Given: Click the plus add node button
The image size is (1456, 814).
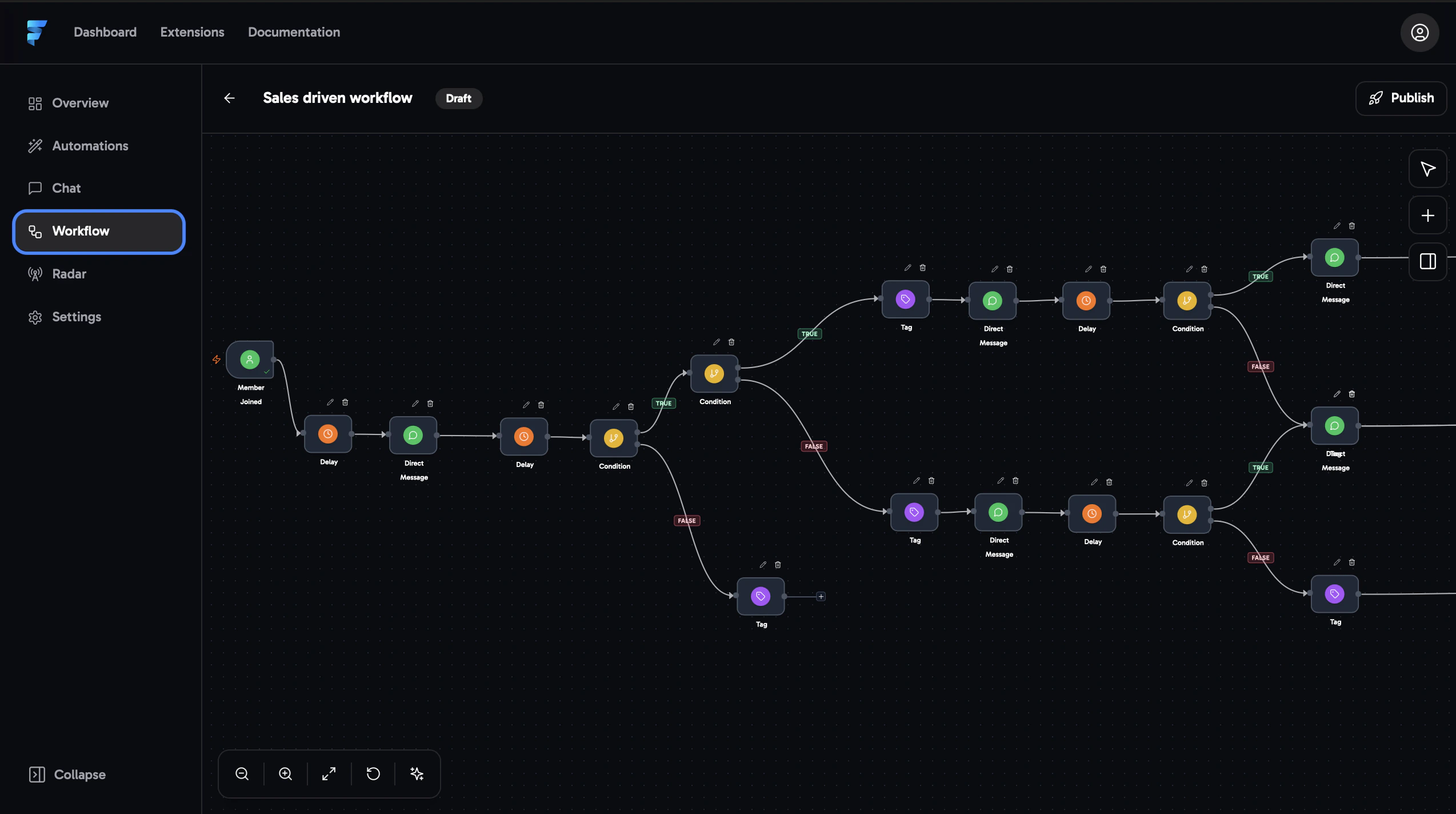Looking at the screenshot, I should 1427,216.
